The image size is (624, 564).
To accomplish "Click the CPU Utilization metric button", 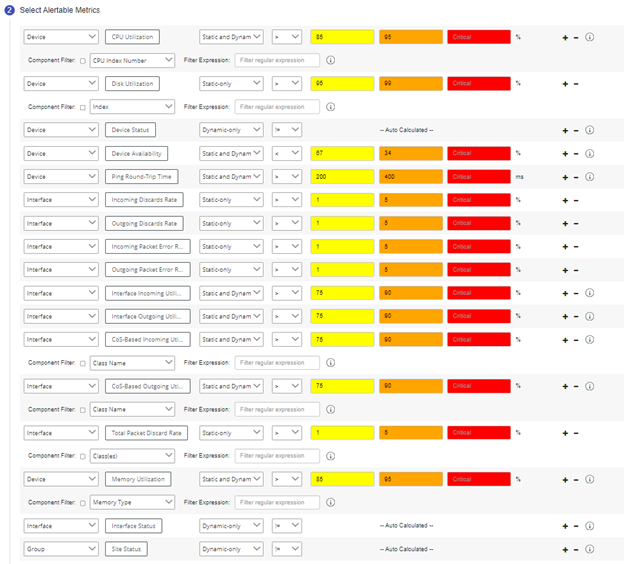I will 132,37.
